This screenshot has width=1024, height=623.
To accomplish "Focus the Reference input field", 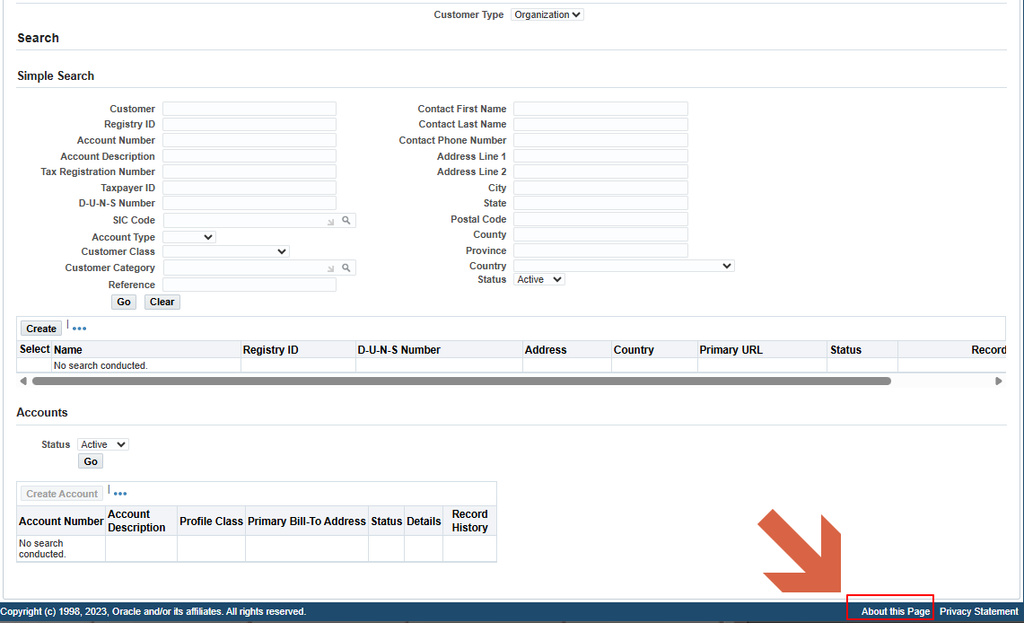I will 249,285.
